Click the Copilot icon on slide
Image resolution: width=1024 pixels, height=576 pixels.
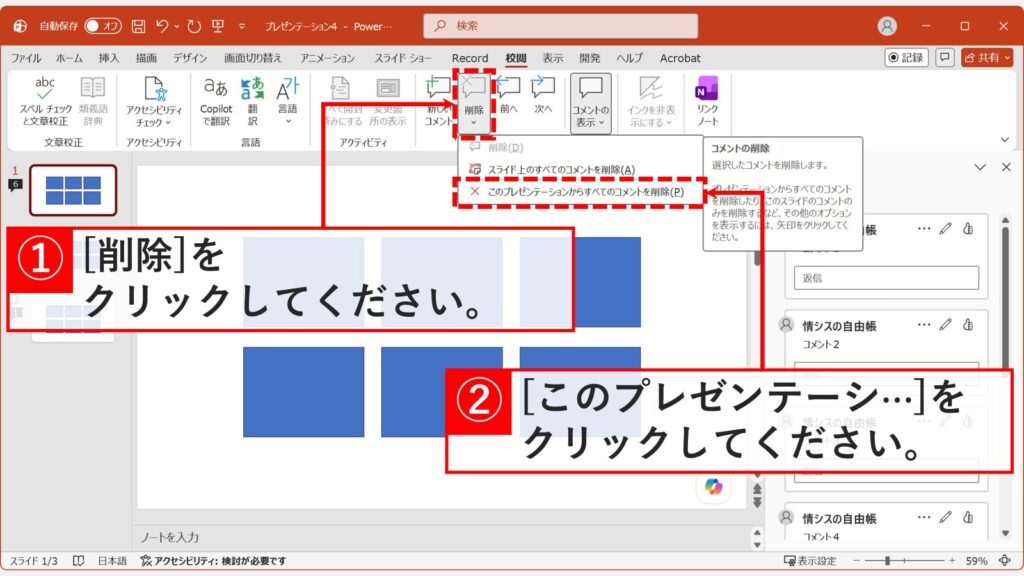tap(713, 487)
